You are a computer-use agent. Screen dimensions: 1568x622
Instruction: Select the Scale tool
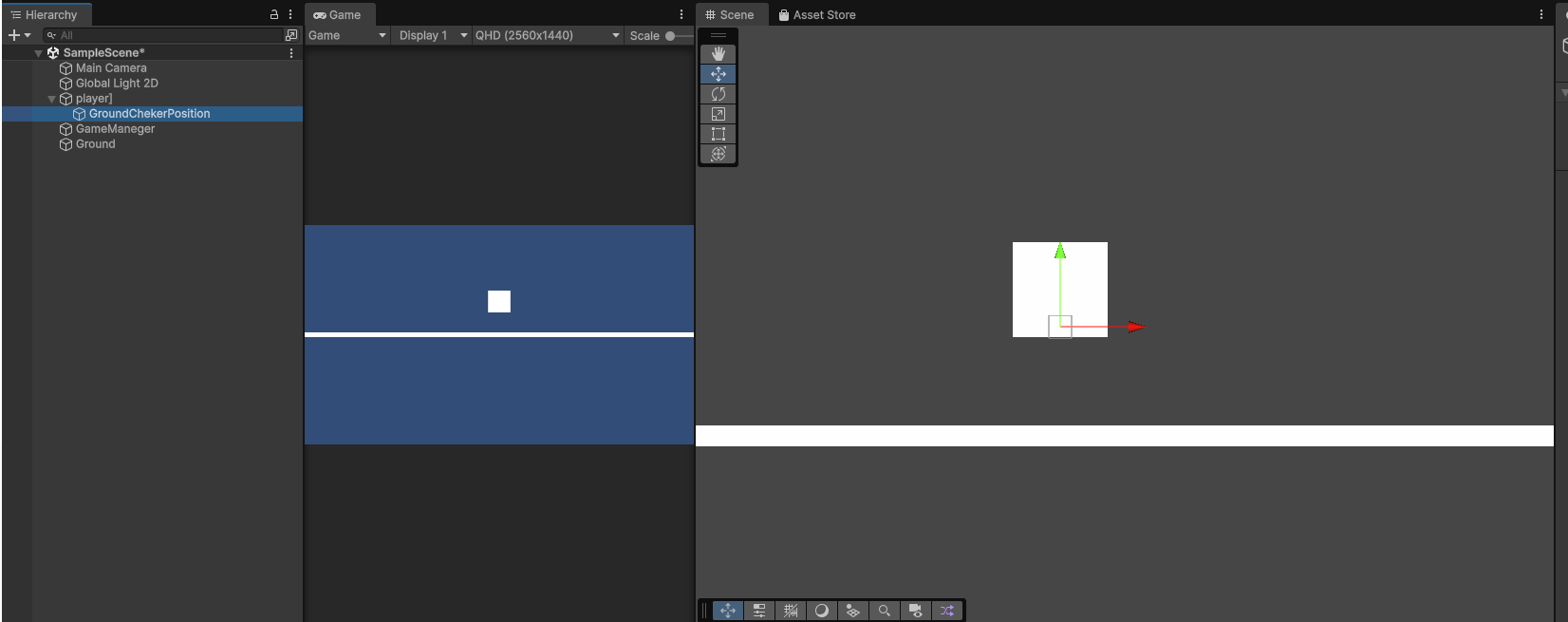[x=719, y=114]
